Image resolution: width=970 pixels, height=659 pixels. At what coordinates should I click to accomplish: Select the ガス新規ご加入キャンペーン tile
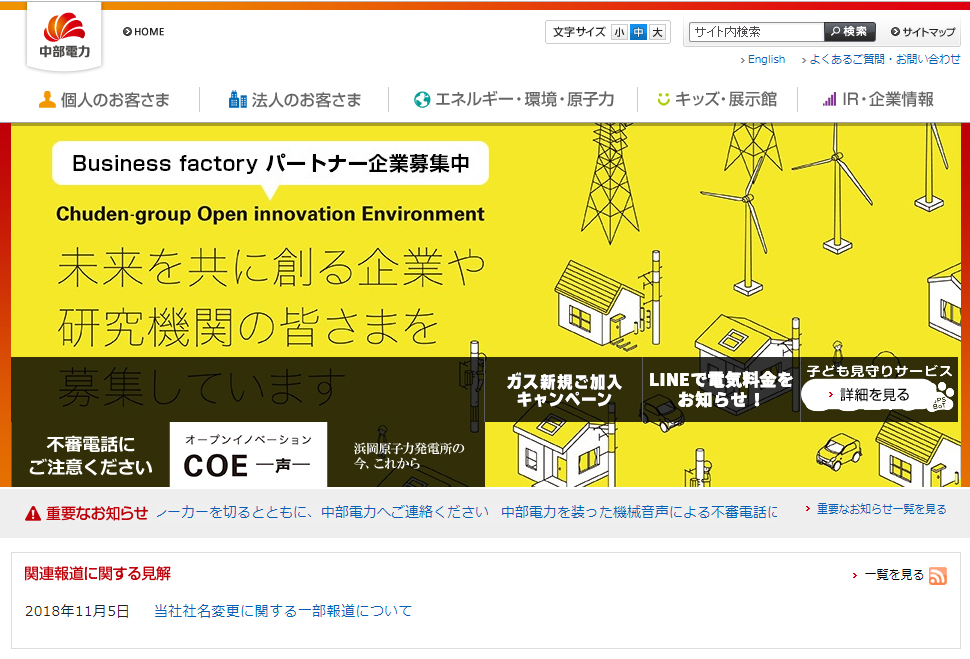(x=564, y=390)
